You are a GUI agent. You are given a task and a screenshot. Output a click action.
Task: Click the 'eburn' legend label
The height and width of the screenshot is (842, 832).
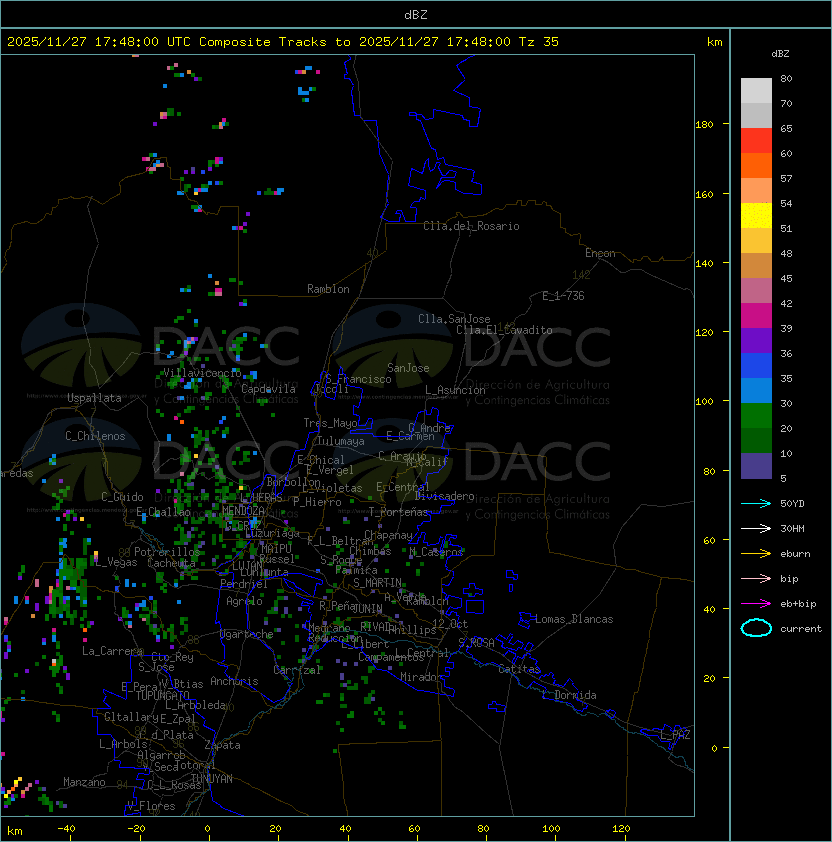[795, 554]
